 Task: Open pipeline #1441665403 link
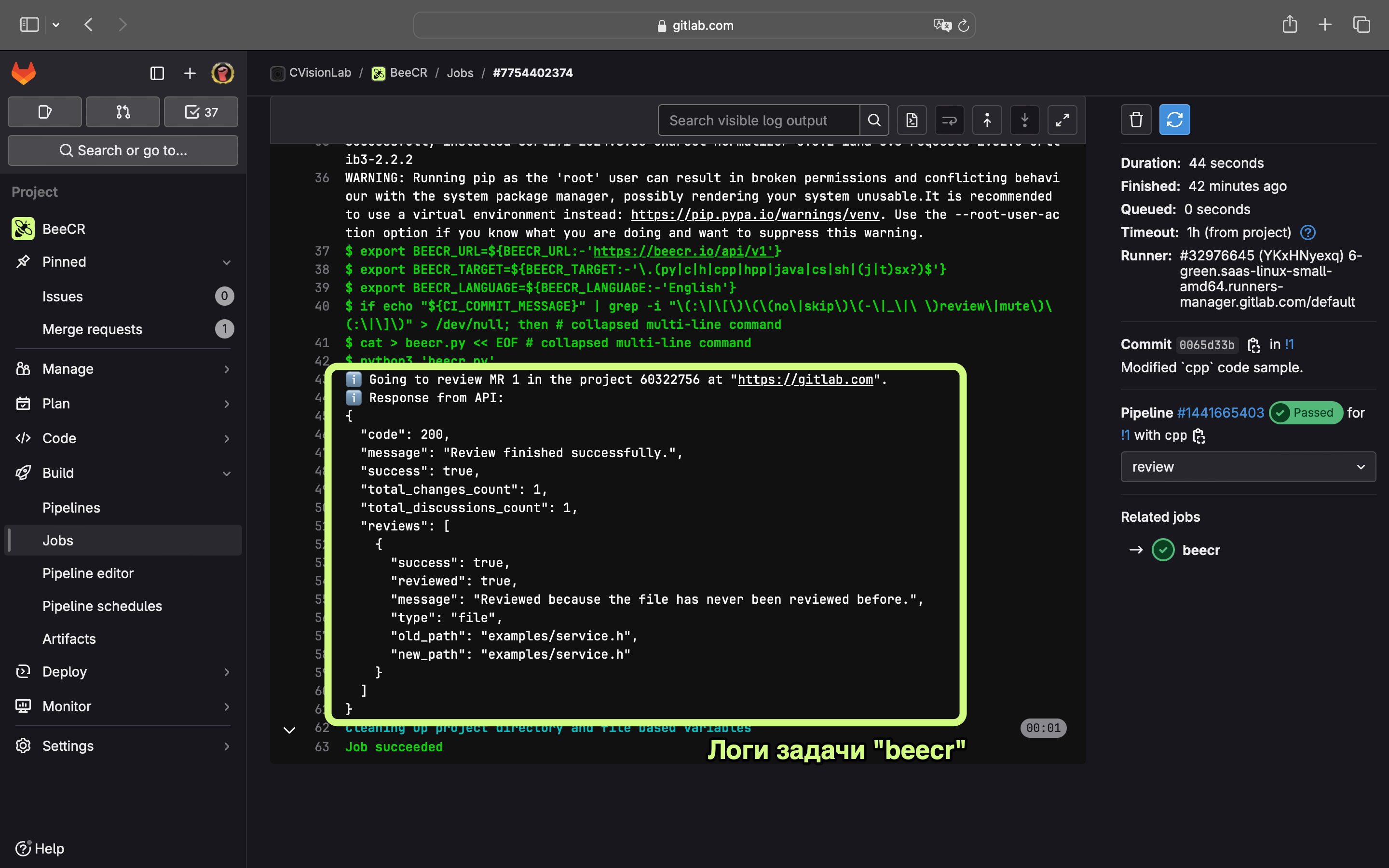(x=1220, y=413)
